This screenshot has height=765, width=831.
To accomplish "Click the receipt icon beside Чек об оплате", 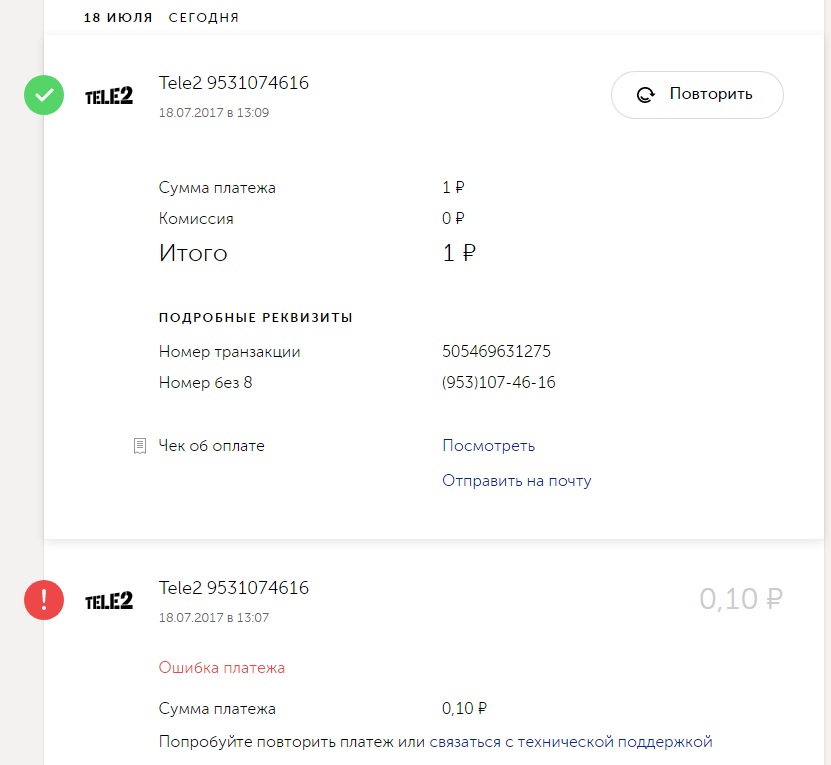I will [x=140, y=446].
